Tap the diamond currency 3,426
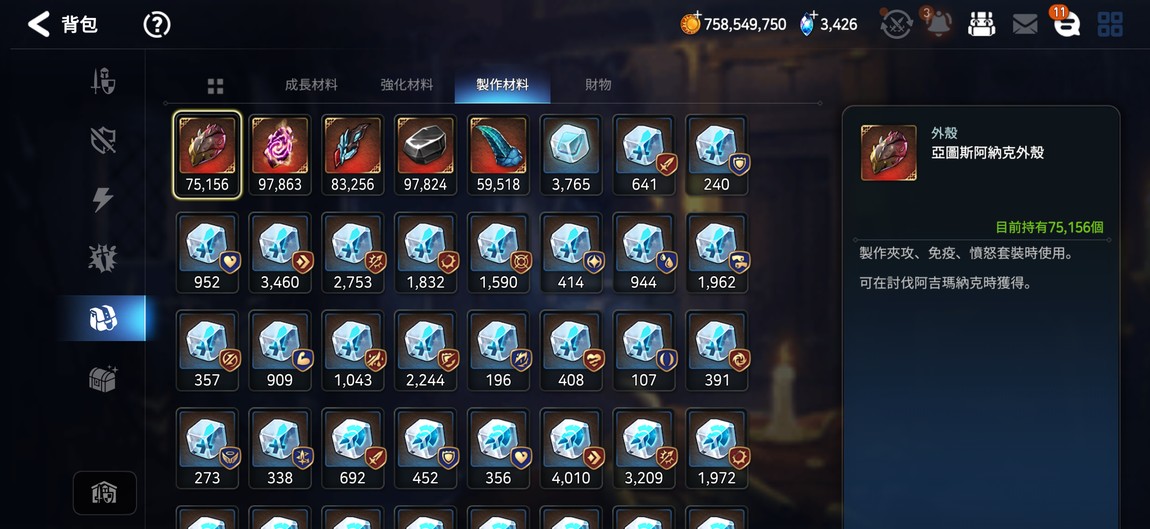This screenshot has height=529, width=1150. click(x=829, y=24)
